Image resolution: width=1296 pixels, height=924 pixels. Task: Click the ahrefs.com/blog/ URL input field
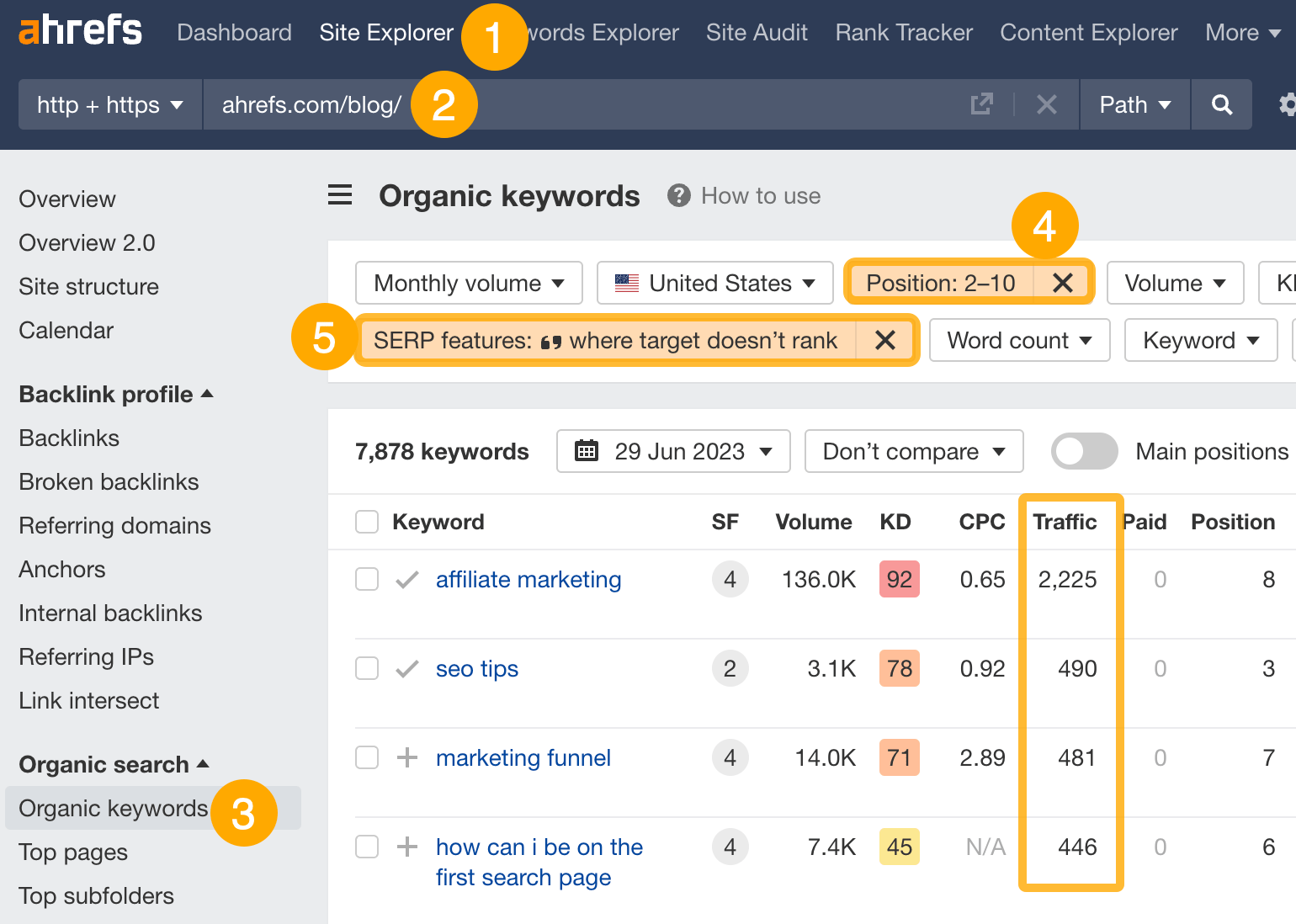pos(311,104)
